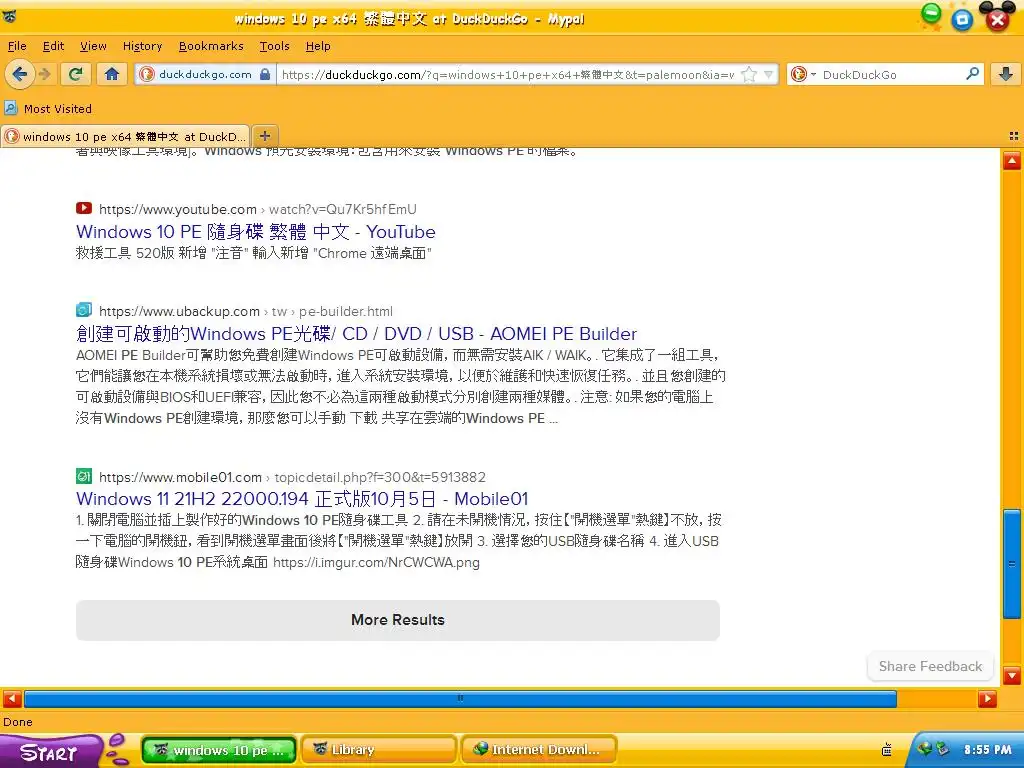Image resolution: width=1024 pixels, height=768 pixels.
Task: Click the mobile01.com result URL text
Action: coord(292,477)
